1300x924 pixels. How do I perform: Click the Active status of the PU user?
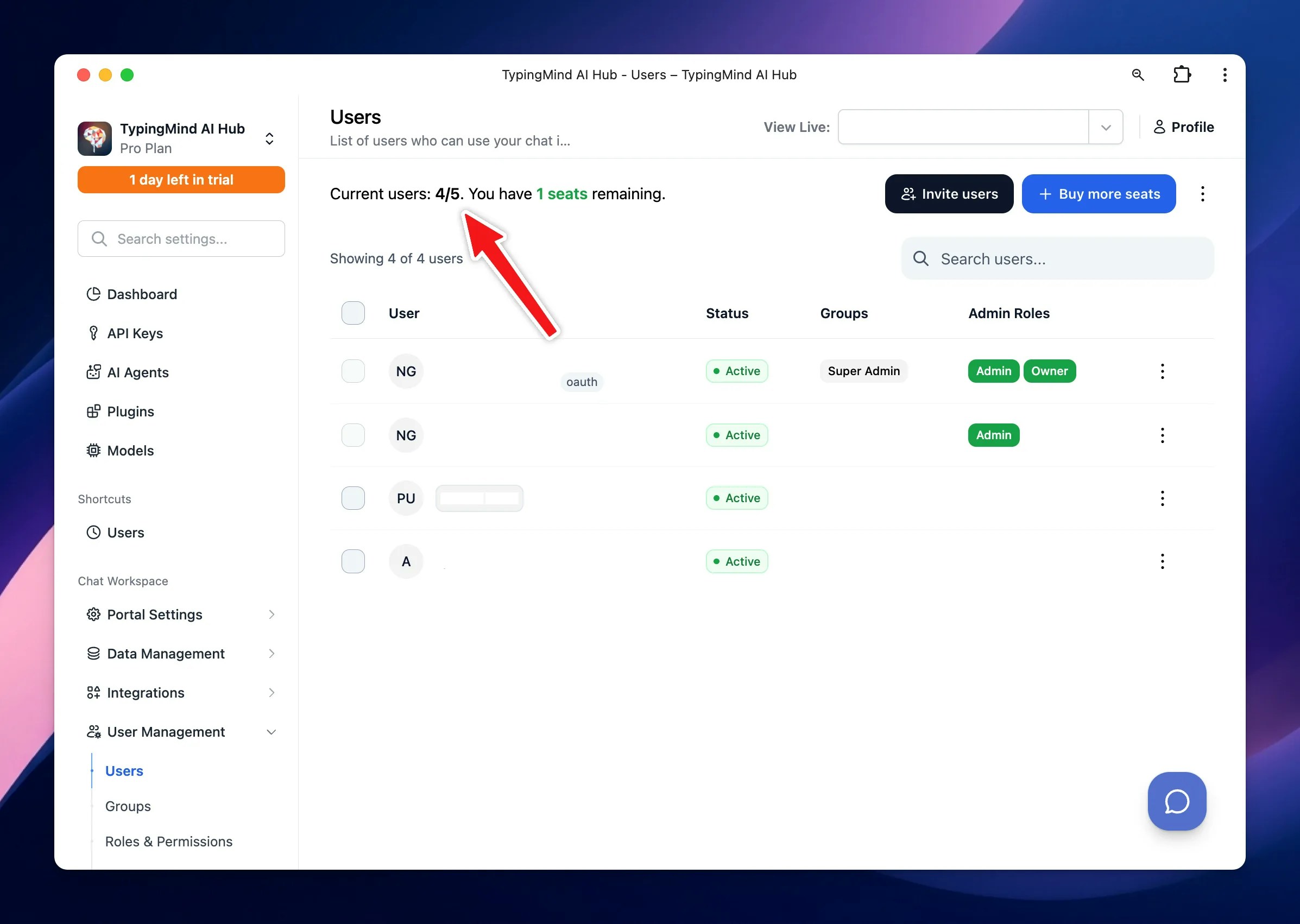click(x=736, y=498)
